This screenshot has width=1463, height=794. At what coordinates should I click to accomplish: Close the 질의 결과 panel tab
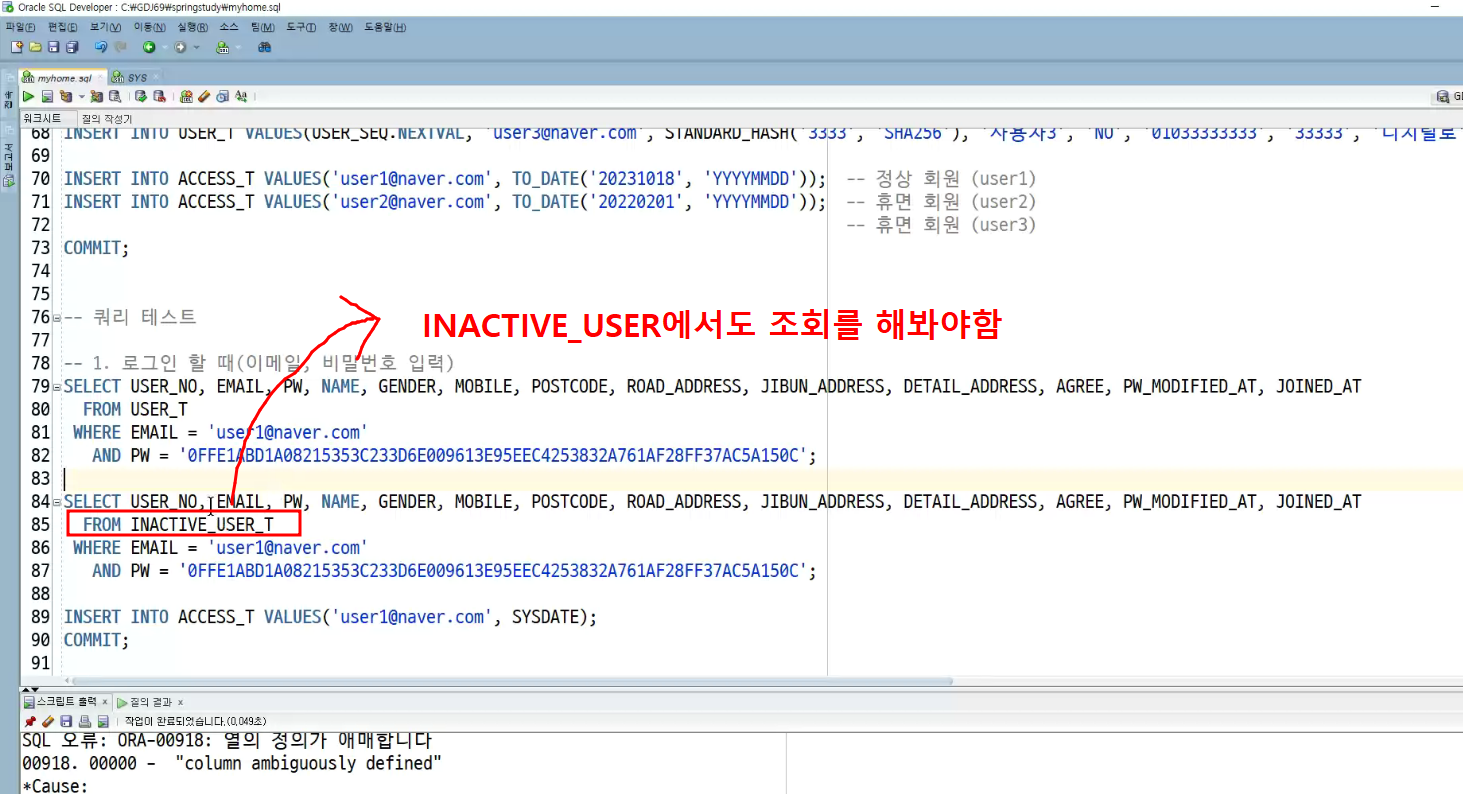coord(180,702)
